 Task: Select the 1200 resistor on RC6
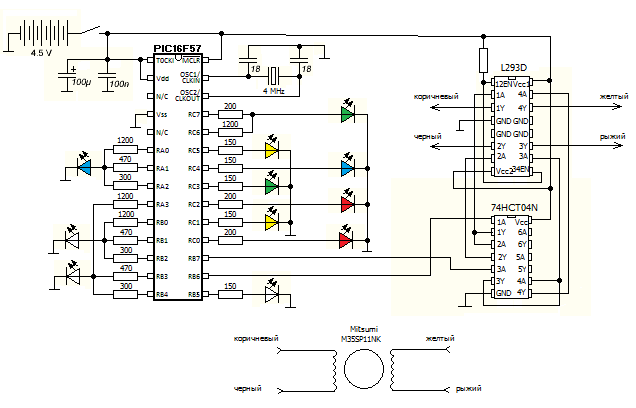230,132
